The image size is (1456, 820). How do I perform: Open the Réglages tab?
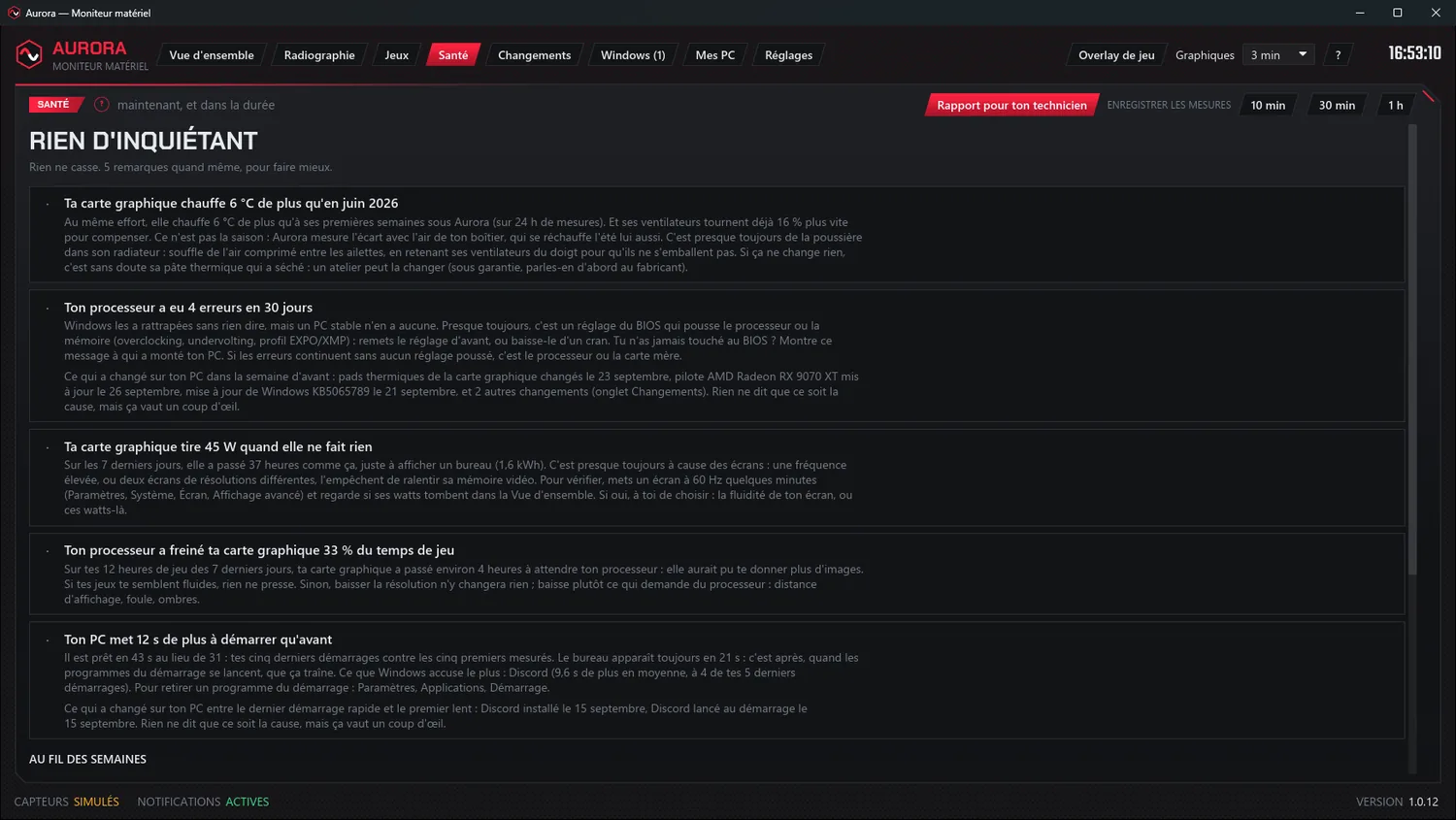point(789,55)
